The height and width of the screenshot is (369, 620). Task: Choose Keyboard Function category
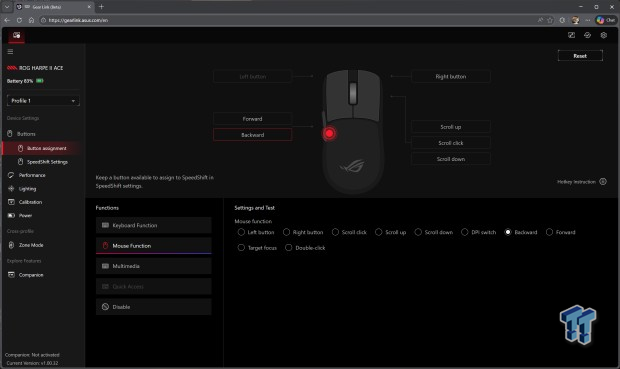(x=153, y=225)
